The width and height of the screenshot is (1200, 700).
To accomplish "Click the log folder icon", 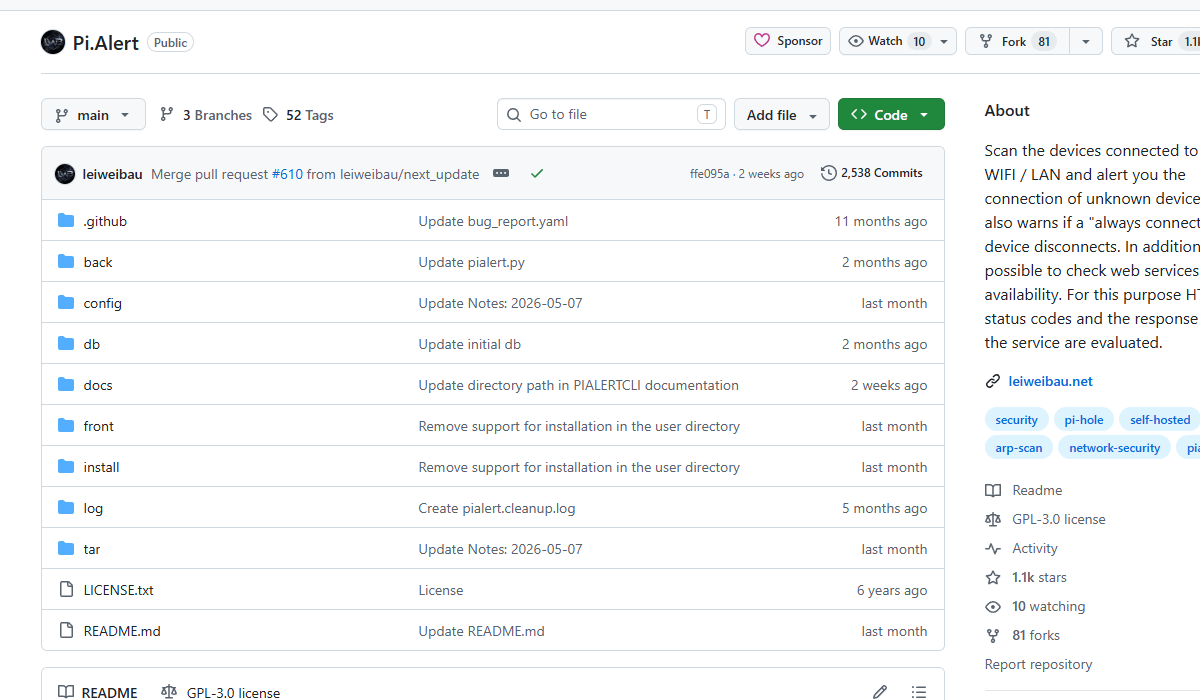I will [x=66, y=508].
